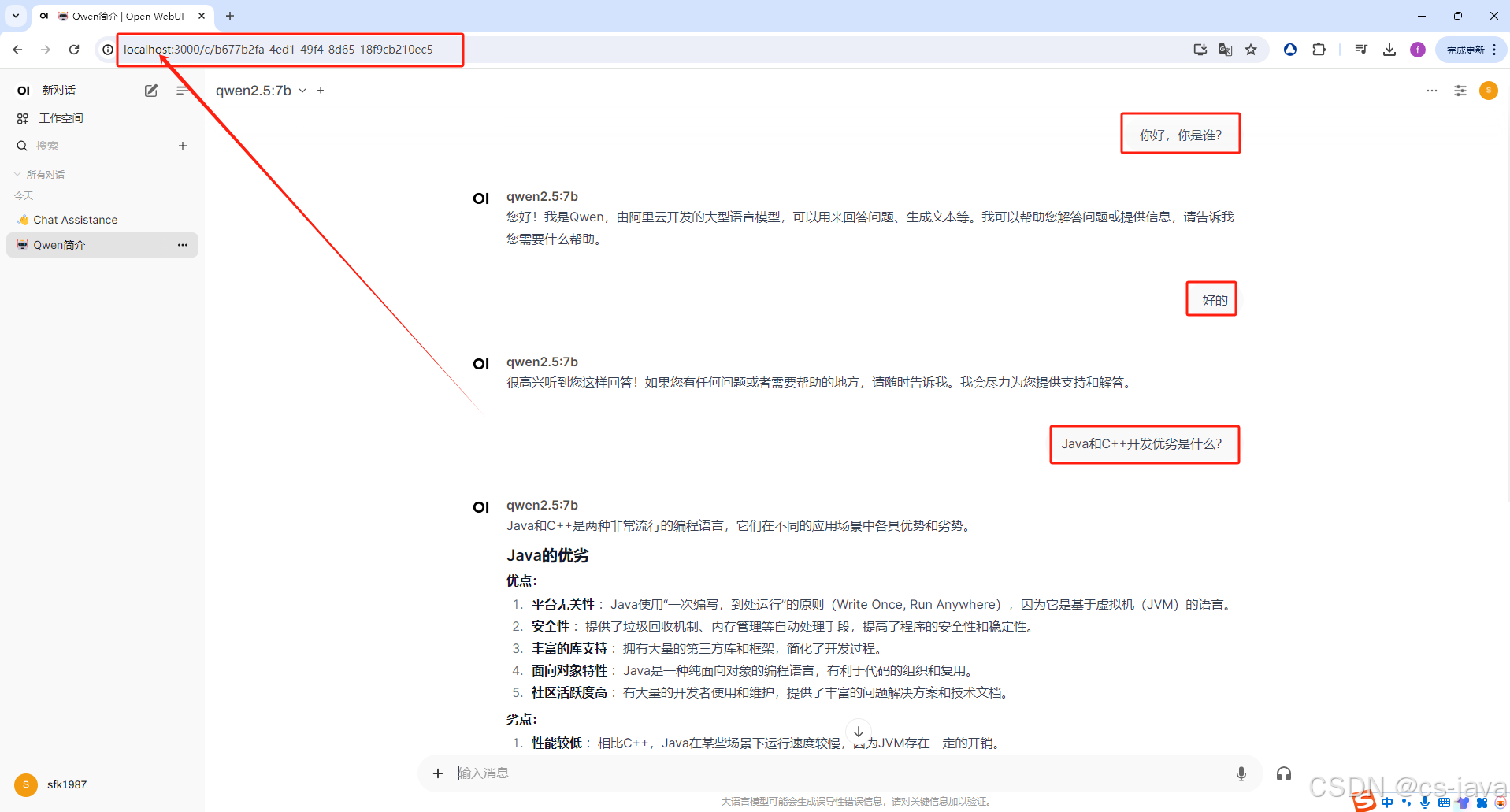The image size is (1510, 812).
Task: Click the scroll-to-bottom arrow button
Action: click(x=859, y=732)
